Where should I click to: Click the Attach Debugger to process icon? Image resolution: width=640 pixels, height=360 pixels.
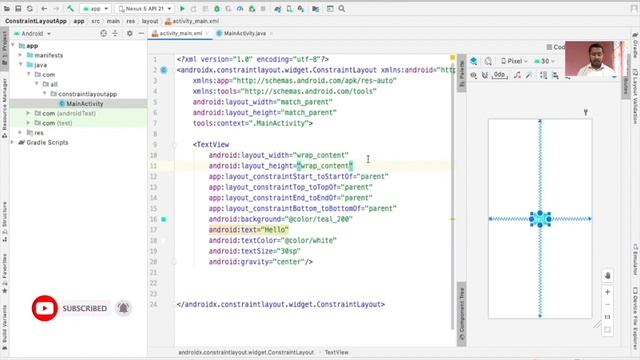252,9
